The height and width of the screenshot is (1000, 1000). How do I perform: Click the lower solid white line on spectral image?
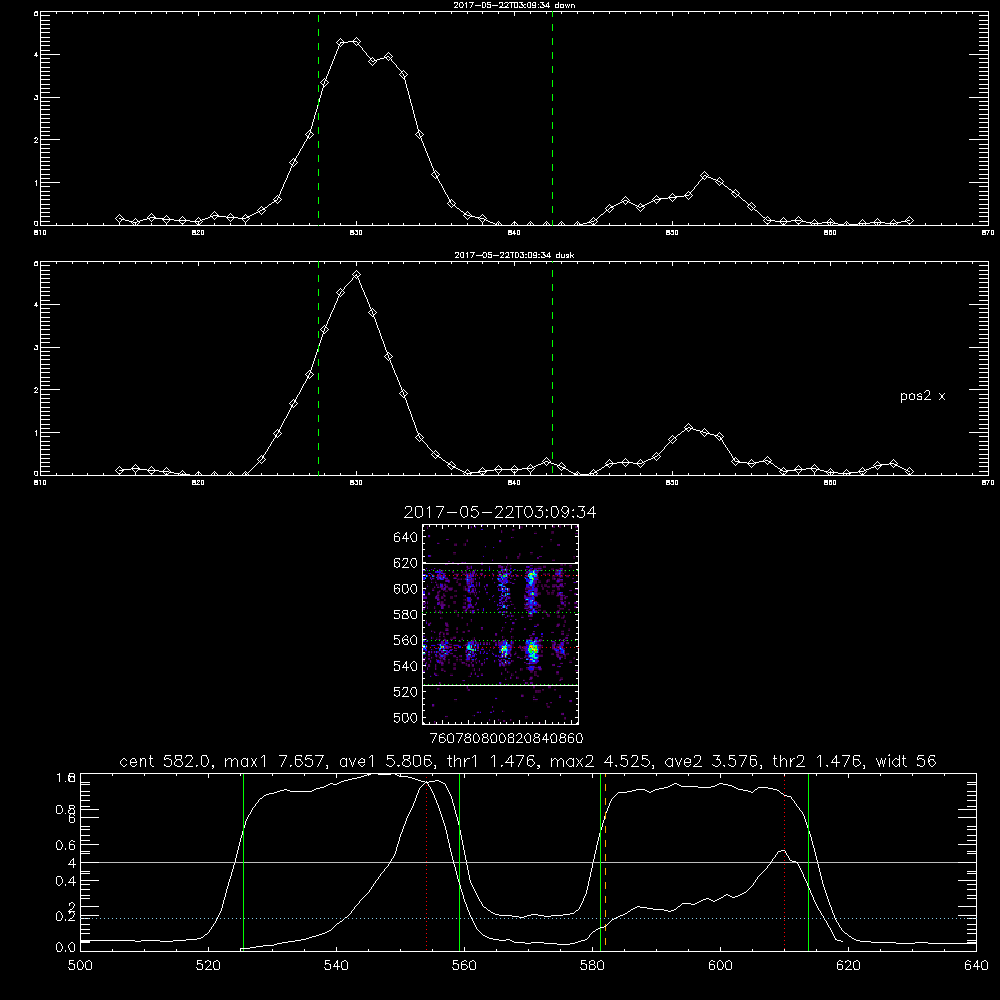501,685
